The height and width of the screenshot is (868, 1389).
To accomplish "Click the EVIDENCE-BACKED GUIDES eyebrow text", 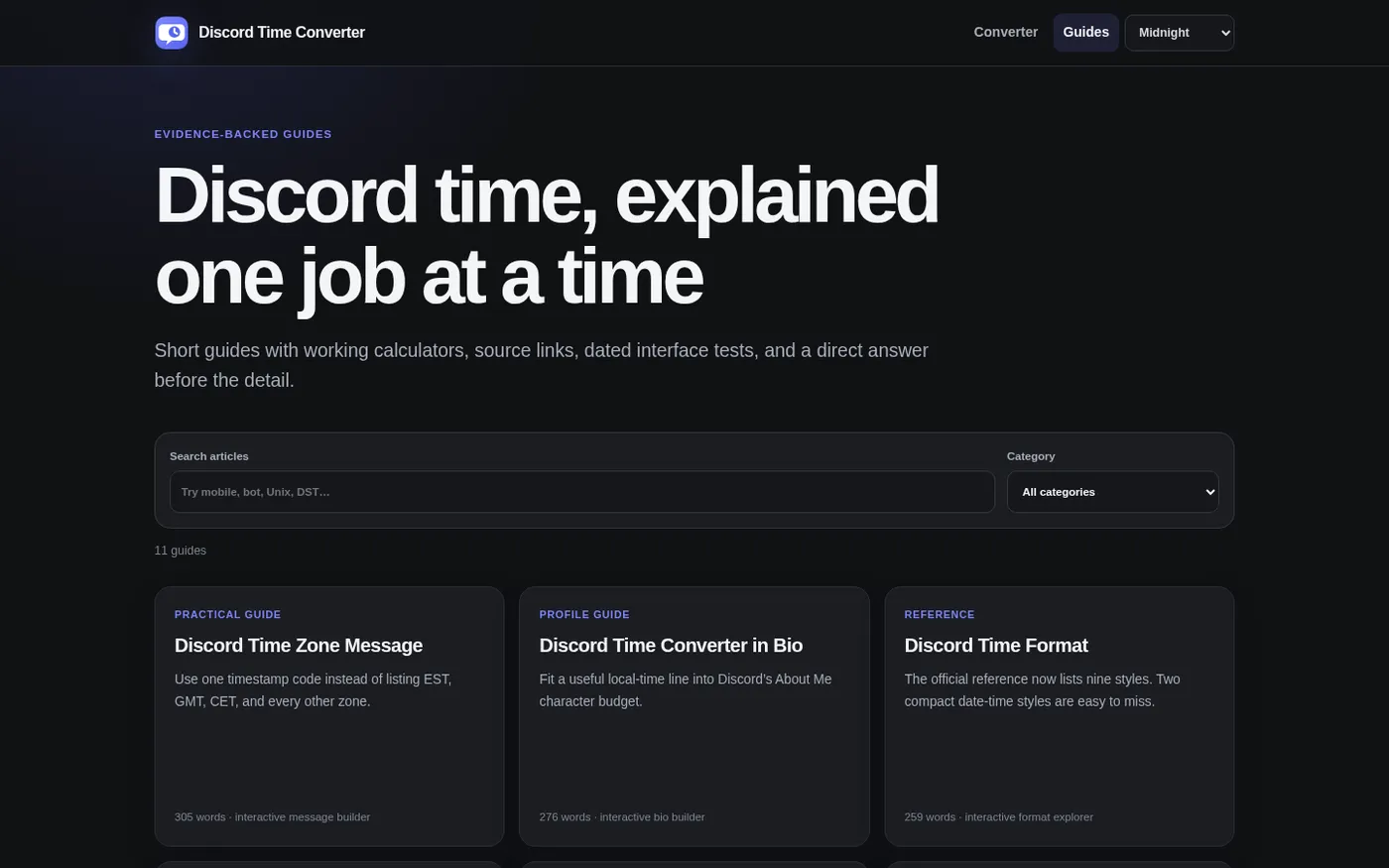I will [243, 134].
